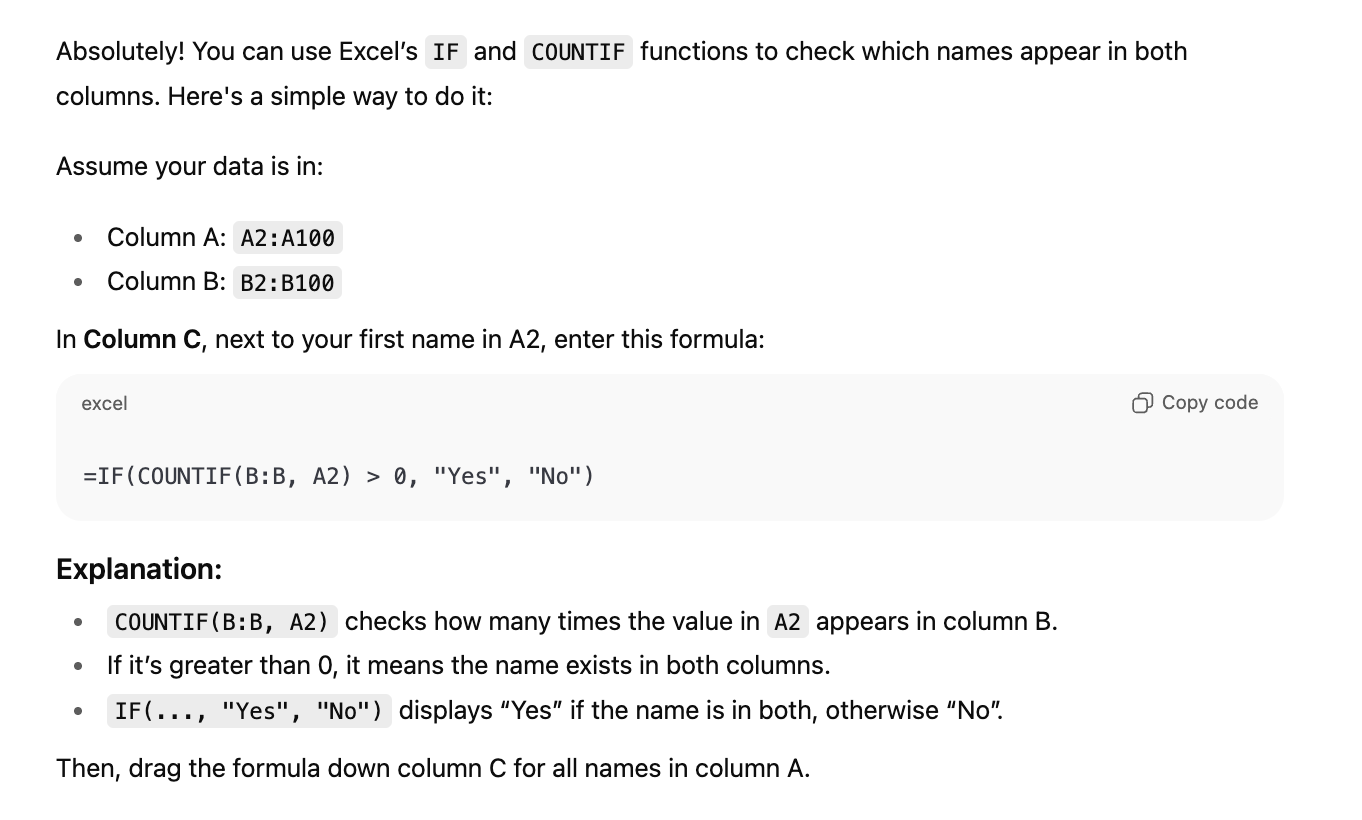Click the "Assume your data is in:" line
The height and width of the screenshot is (820, 1362).
(190, 166)
